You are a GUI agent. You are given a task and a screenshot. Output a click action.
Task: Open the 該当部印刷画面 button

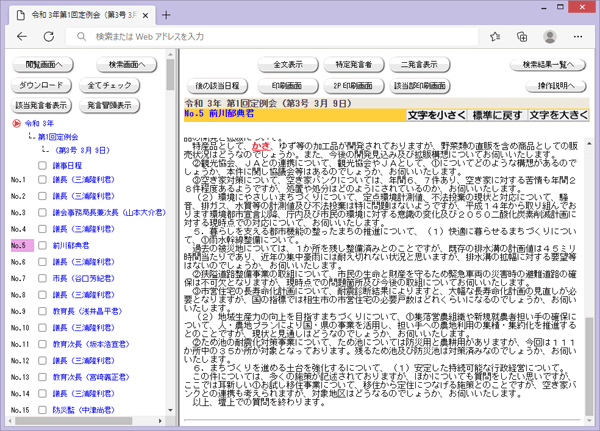(419, 86)
